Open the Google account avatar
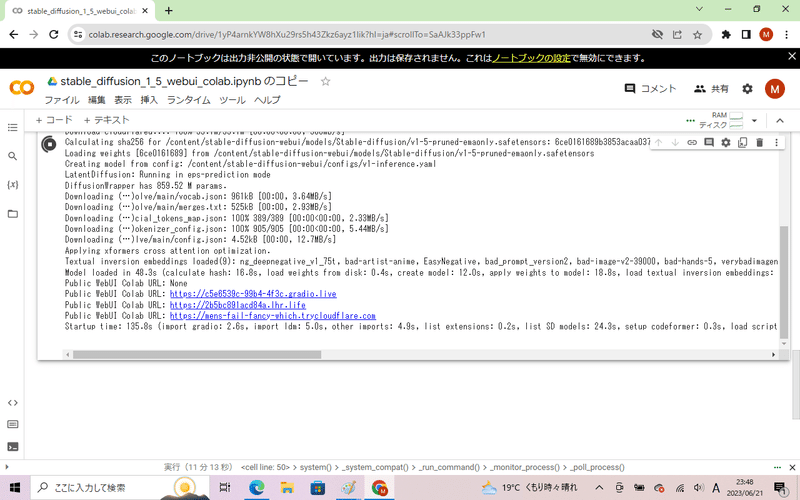Image resolution: width=800 pixels, height=500 pixels. coord(774,89)
